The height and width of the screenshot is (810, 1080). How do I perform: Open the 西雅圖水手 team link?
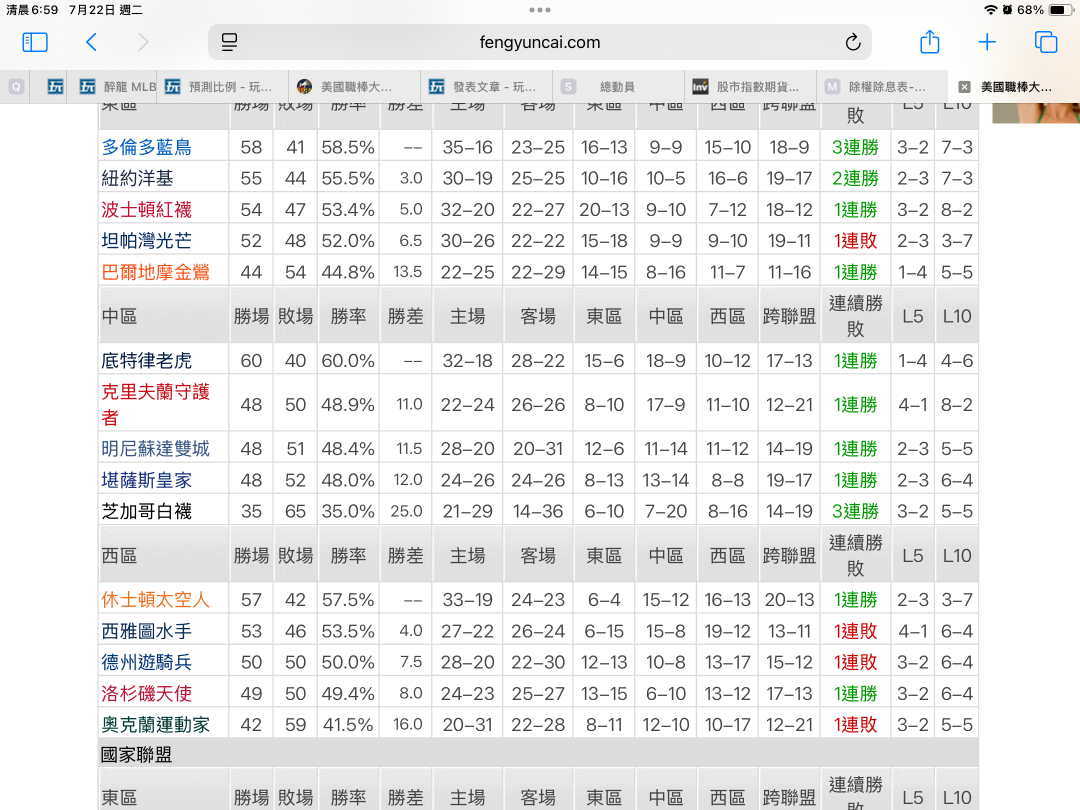coord(147,631)
